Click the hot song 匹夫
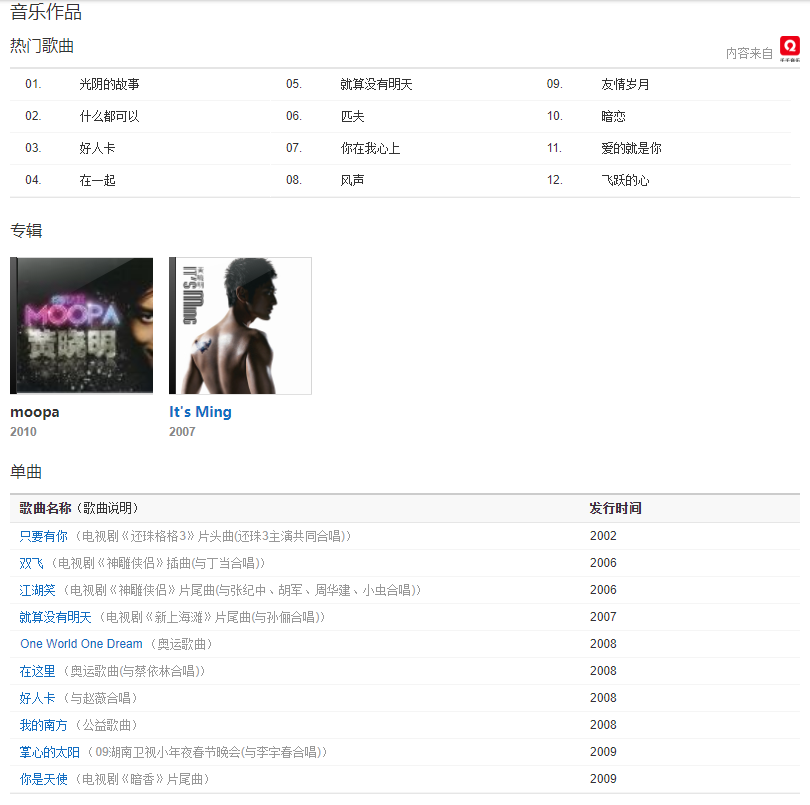This screenshot has height=805, width=810. pos(352,116)
